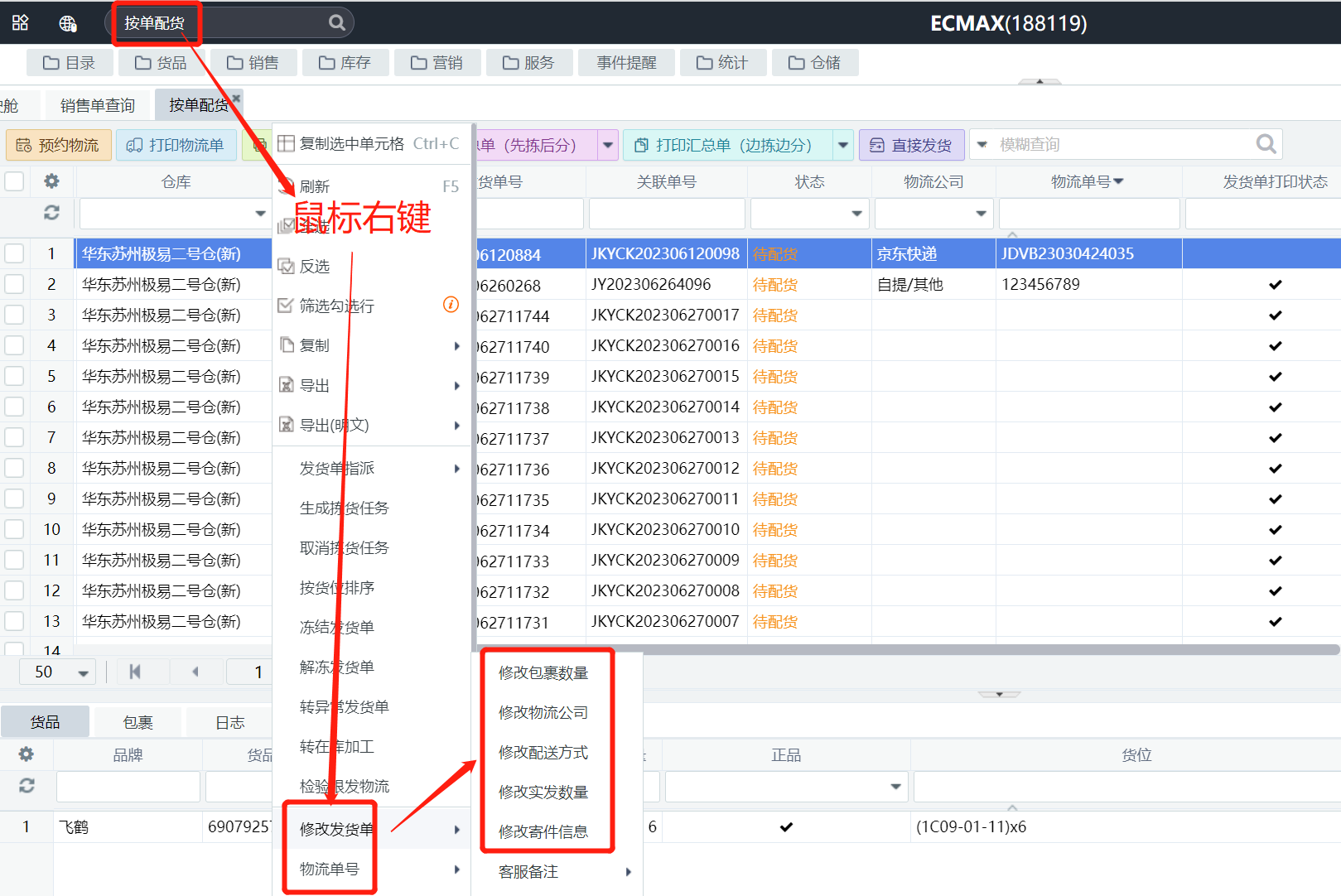Image resolution: width=1341 pixels, height=896 pixels.
Task: Choose 修改寄件信息 from submenu
Action: click(543, 831)
